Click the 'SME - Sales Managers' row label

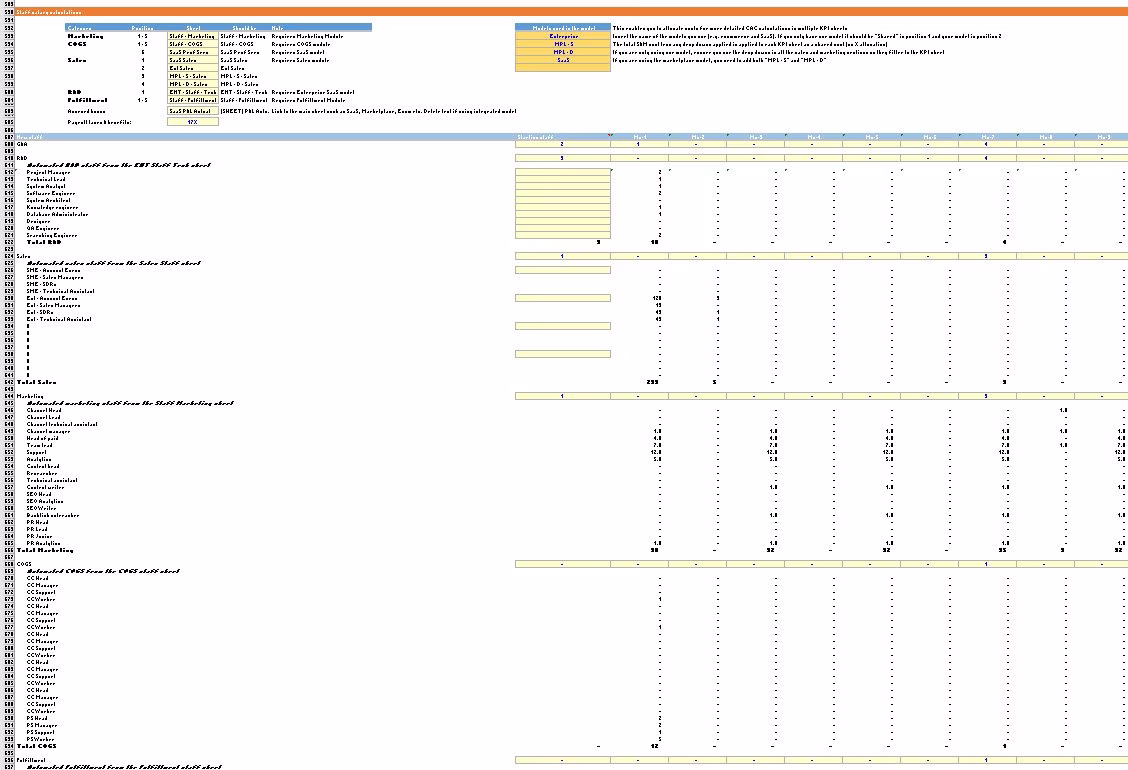tap(55, 277)
